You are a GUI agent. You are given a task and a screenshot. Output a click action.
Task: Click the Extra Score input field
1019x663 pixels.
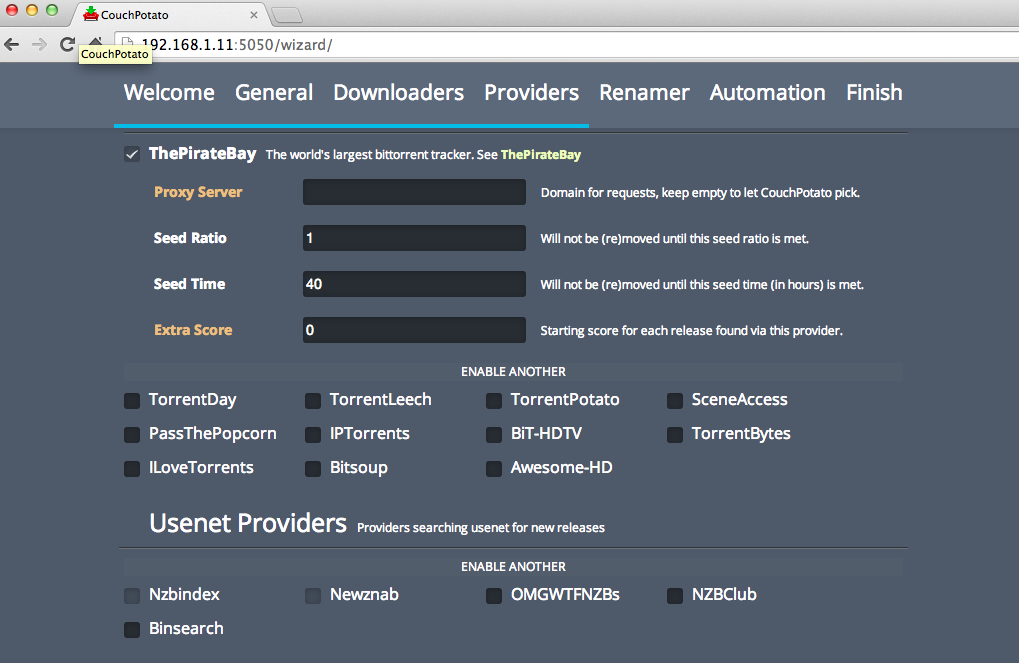(414, 330)
